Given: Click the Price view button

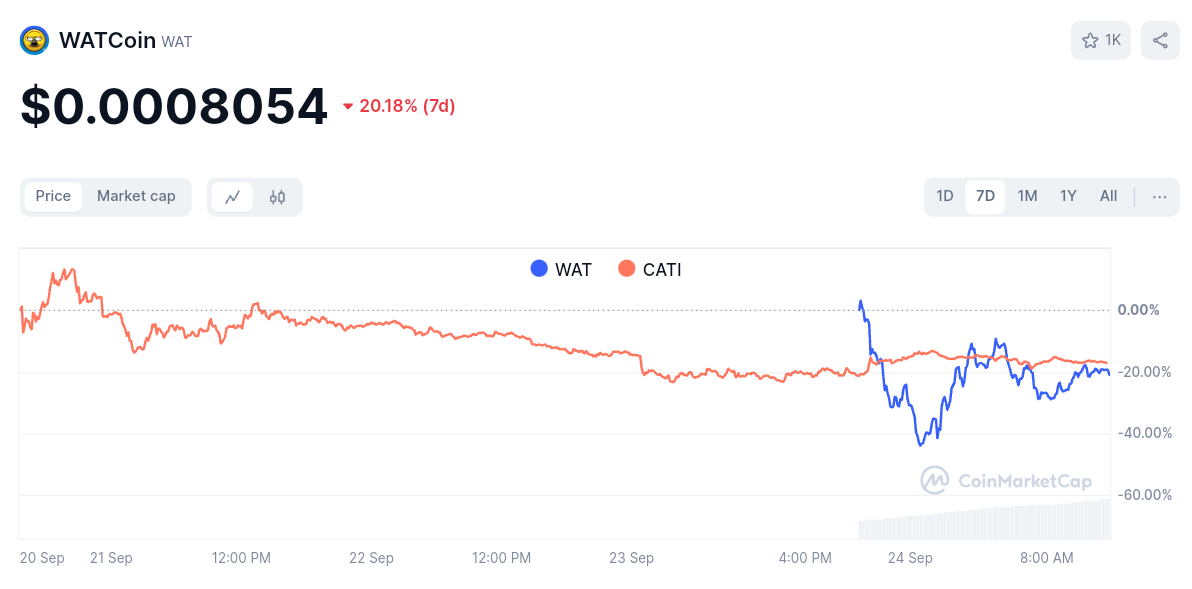Looking at the screenshot, I should 53,197.
